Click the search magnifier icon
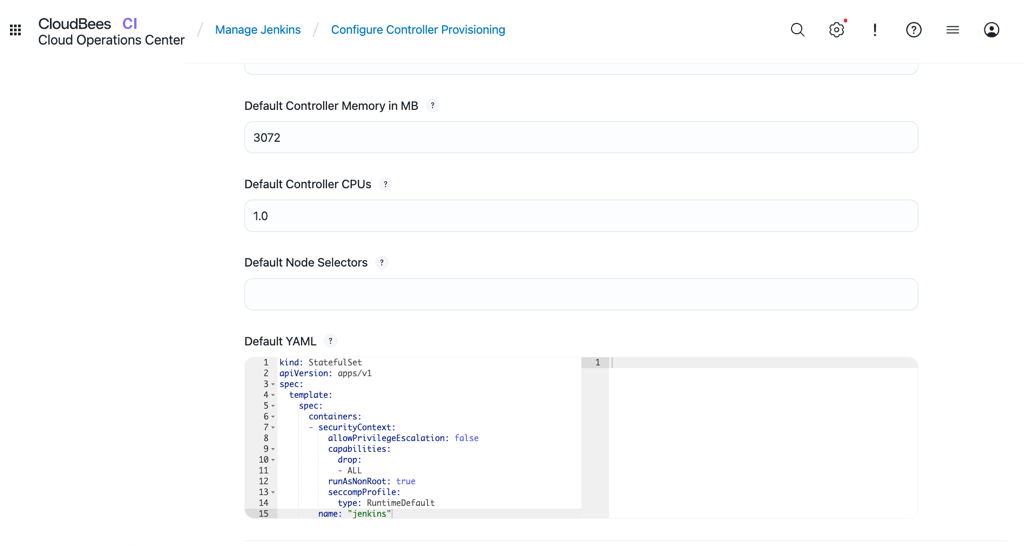This screenshot has width=1024, height=545. [797, 30]
